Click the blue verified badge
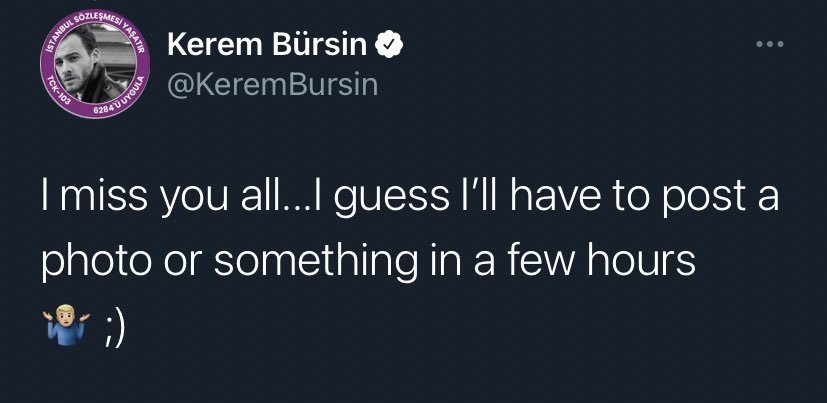This screenshot has height=403, width=827. tap(390, 45)
